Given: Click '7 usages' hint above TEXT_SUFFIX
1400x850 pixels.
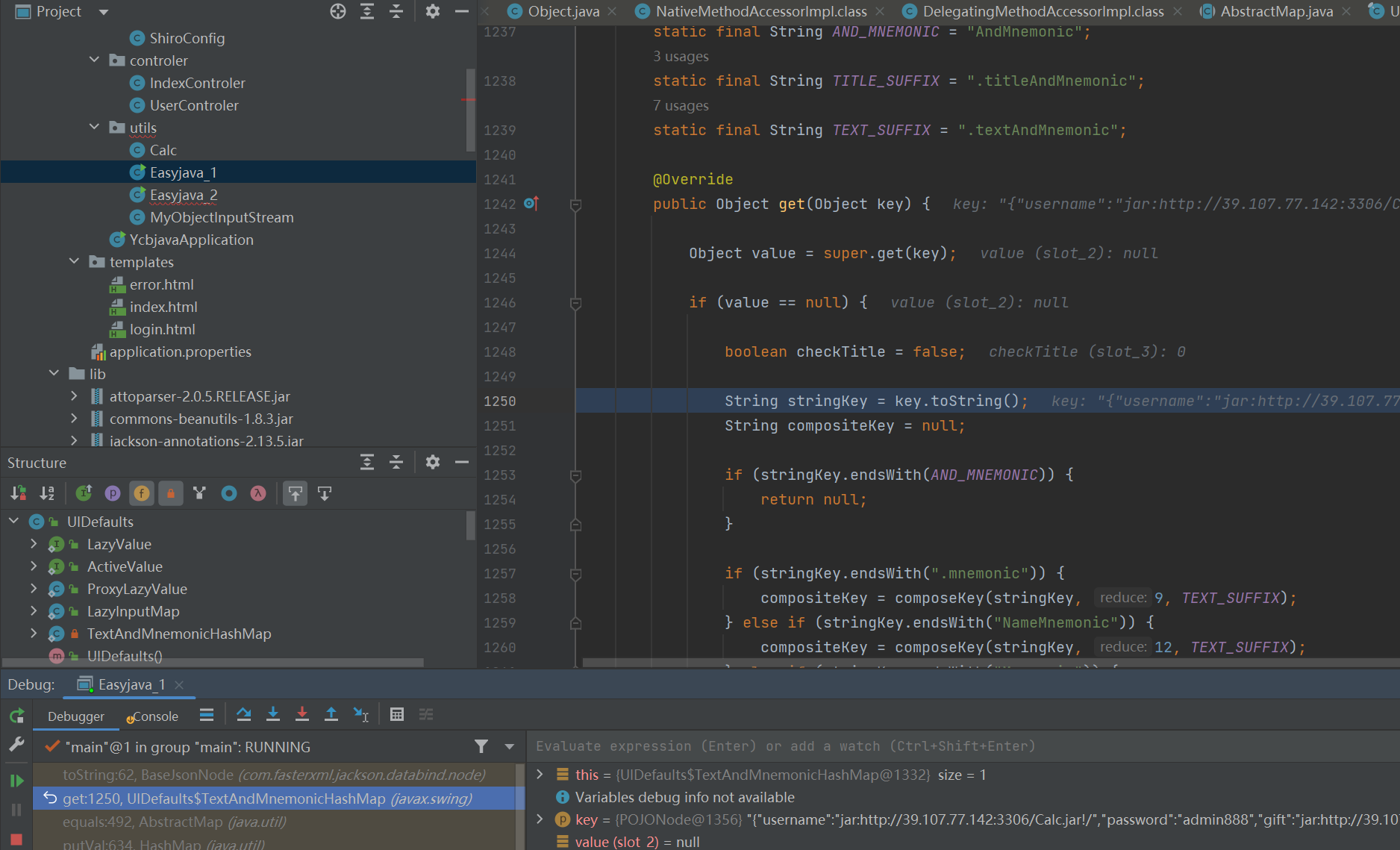Looking at the screenshot, I should click(x=681, y=106).
